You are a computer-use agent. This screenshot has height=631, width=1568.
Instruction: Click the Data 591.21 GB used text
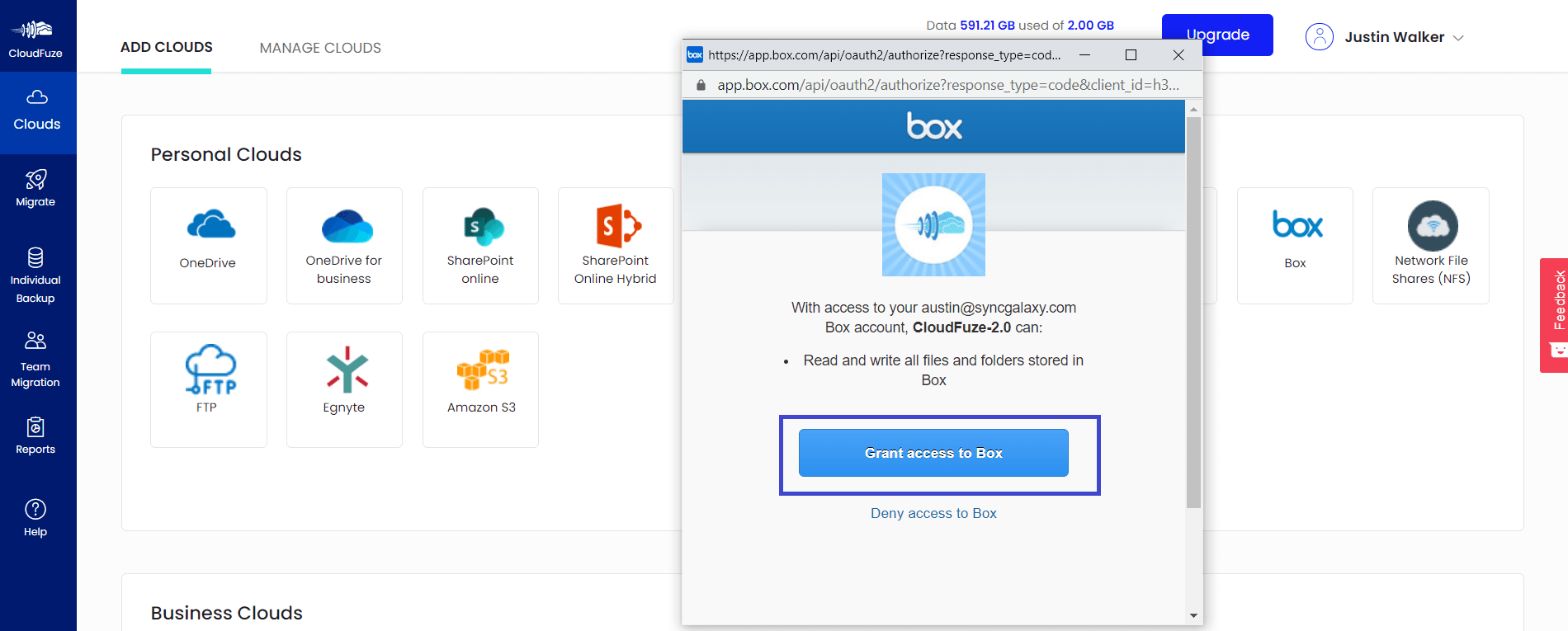coord(1020,26)
